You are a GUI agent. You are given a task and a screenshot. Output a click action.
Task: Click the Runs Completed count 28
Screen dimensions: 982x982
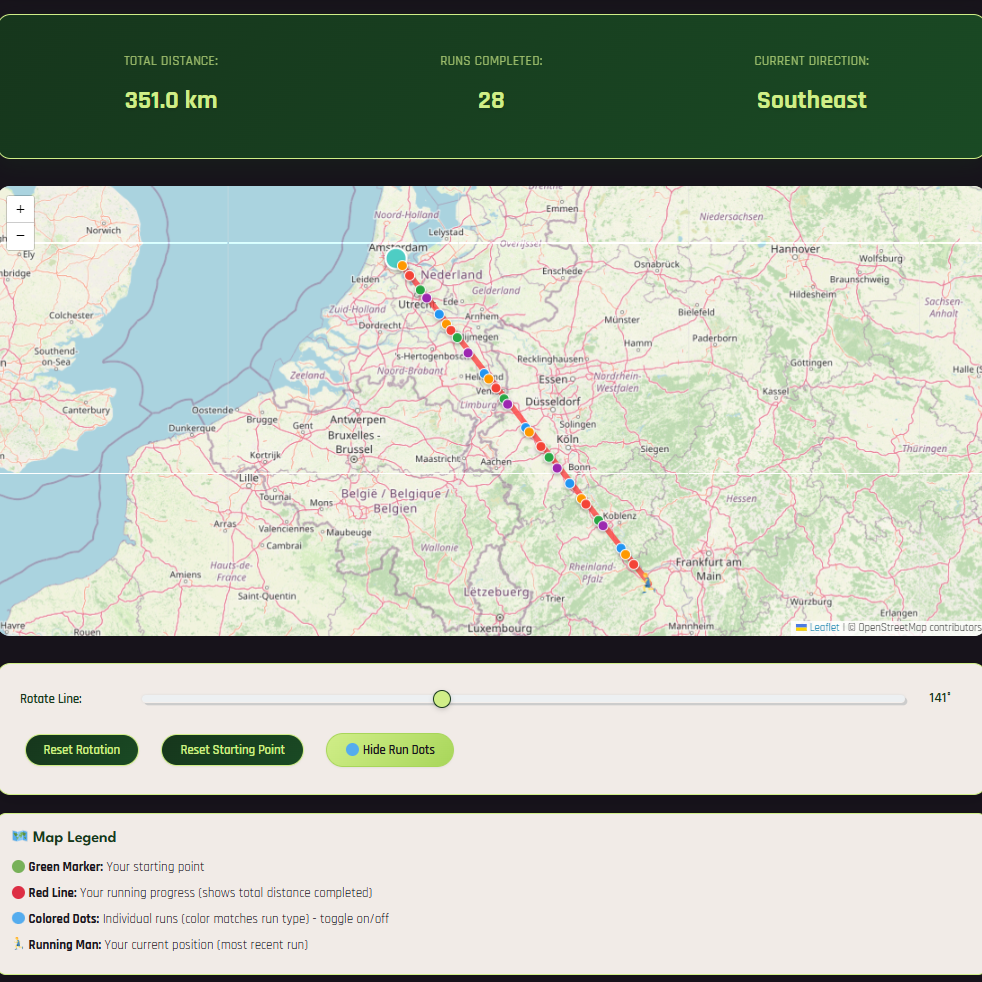tap(491, 100)
